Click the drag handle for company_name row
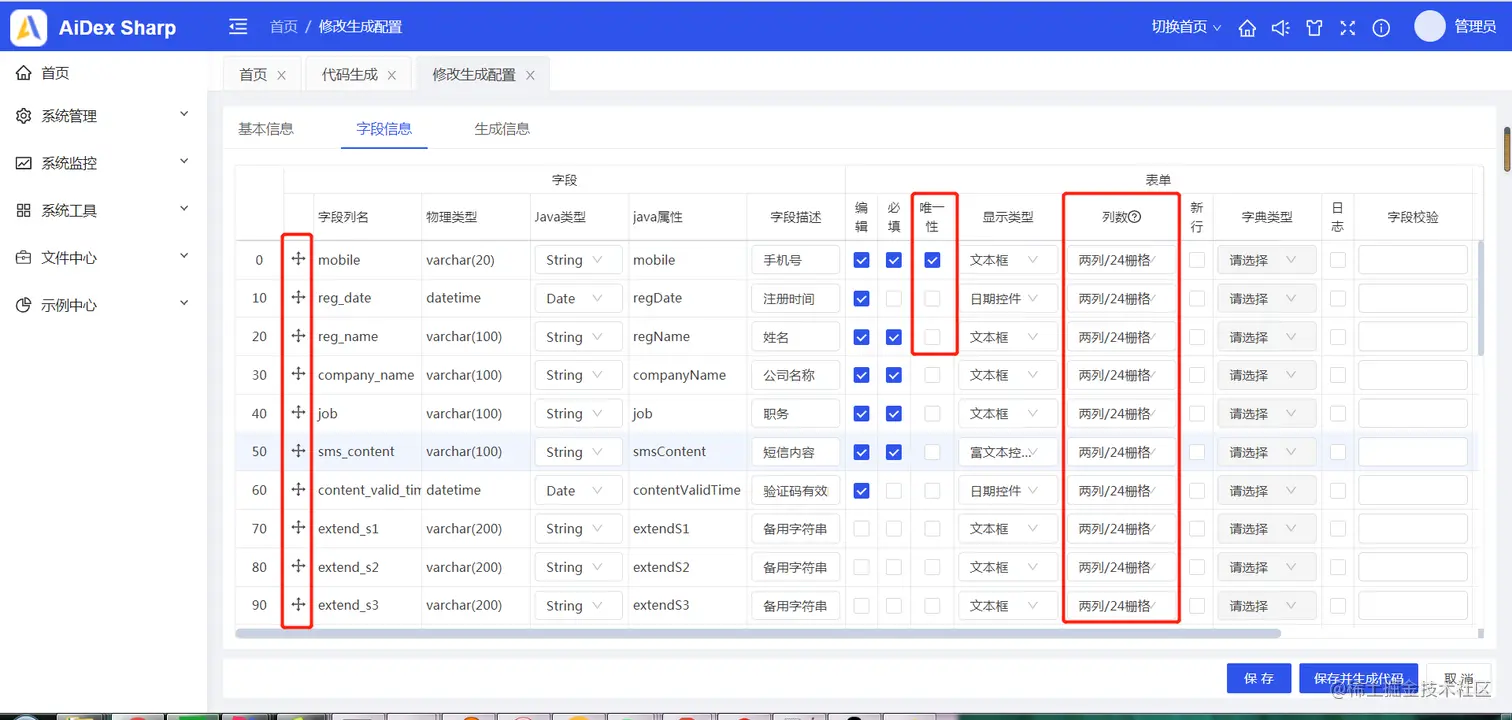This screenshot has height=720, width=1512. (x=298, y=374)
